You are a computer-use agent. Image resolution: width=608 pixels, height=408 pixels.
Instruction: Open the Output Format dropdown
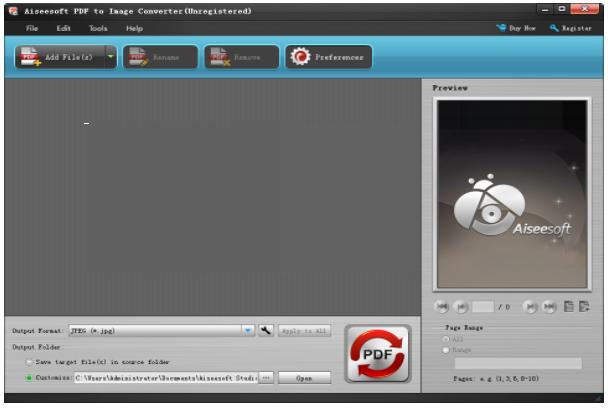pos(247,330)
